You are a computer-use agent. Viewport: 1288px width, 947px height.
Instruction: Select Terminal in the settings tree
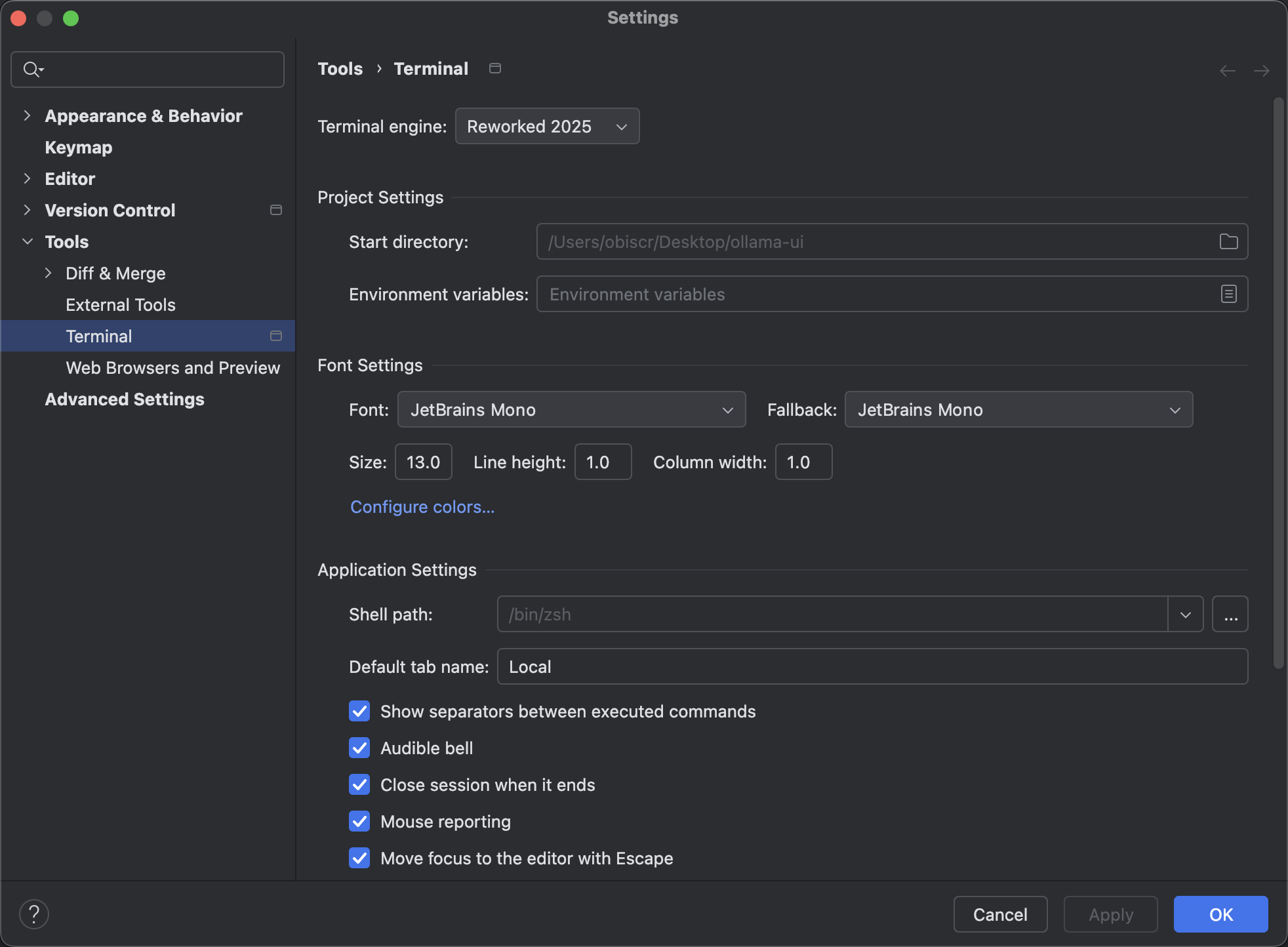(x=148, y=336)
